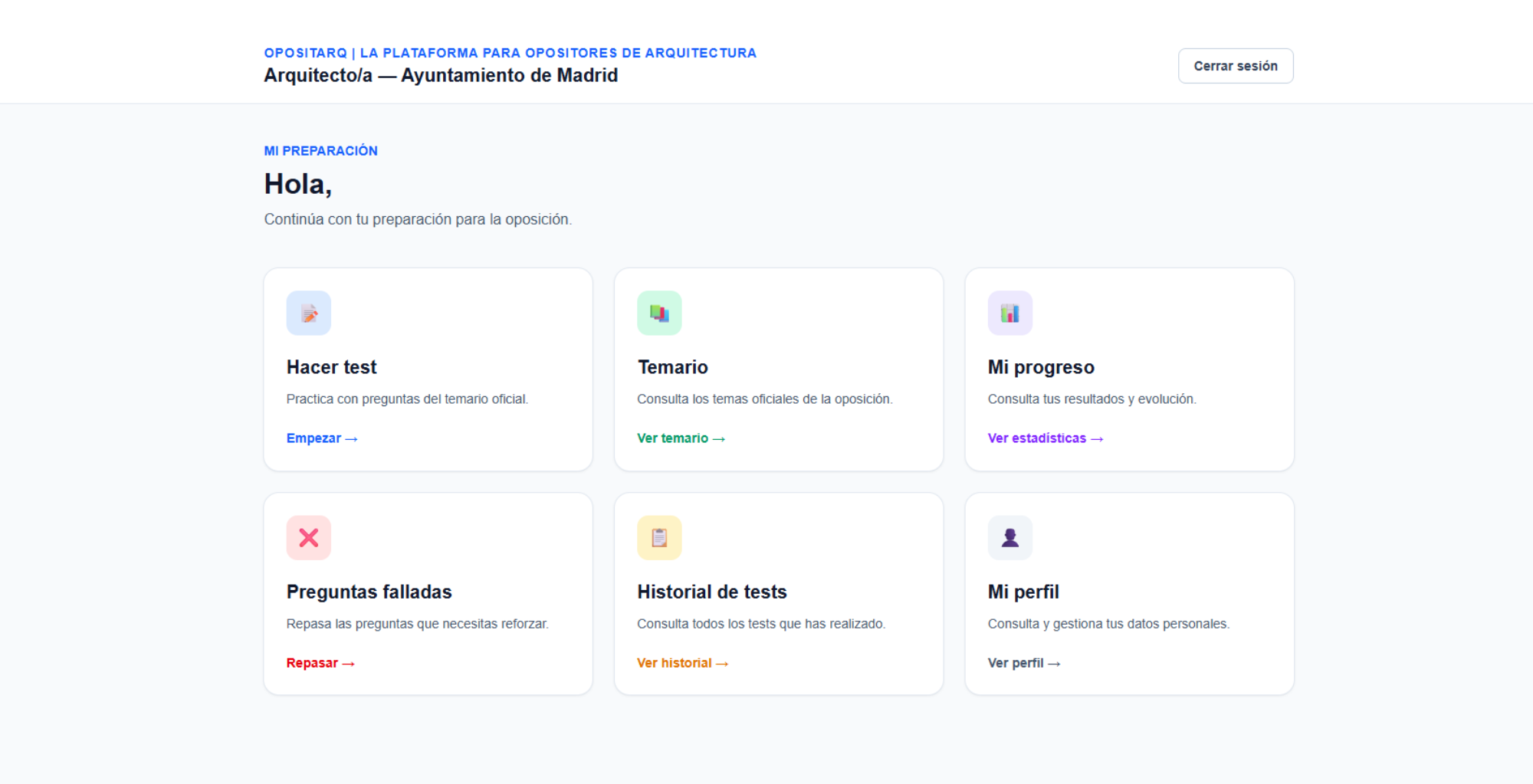
Task: Click 'Consulta tus resultados y evolución.' text
Action: [x=1092, y=399]
